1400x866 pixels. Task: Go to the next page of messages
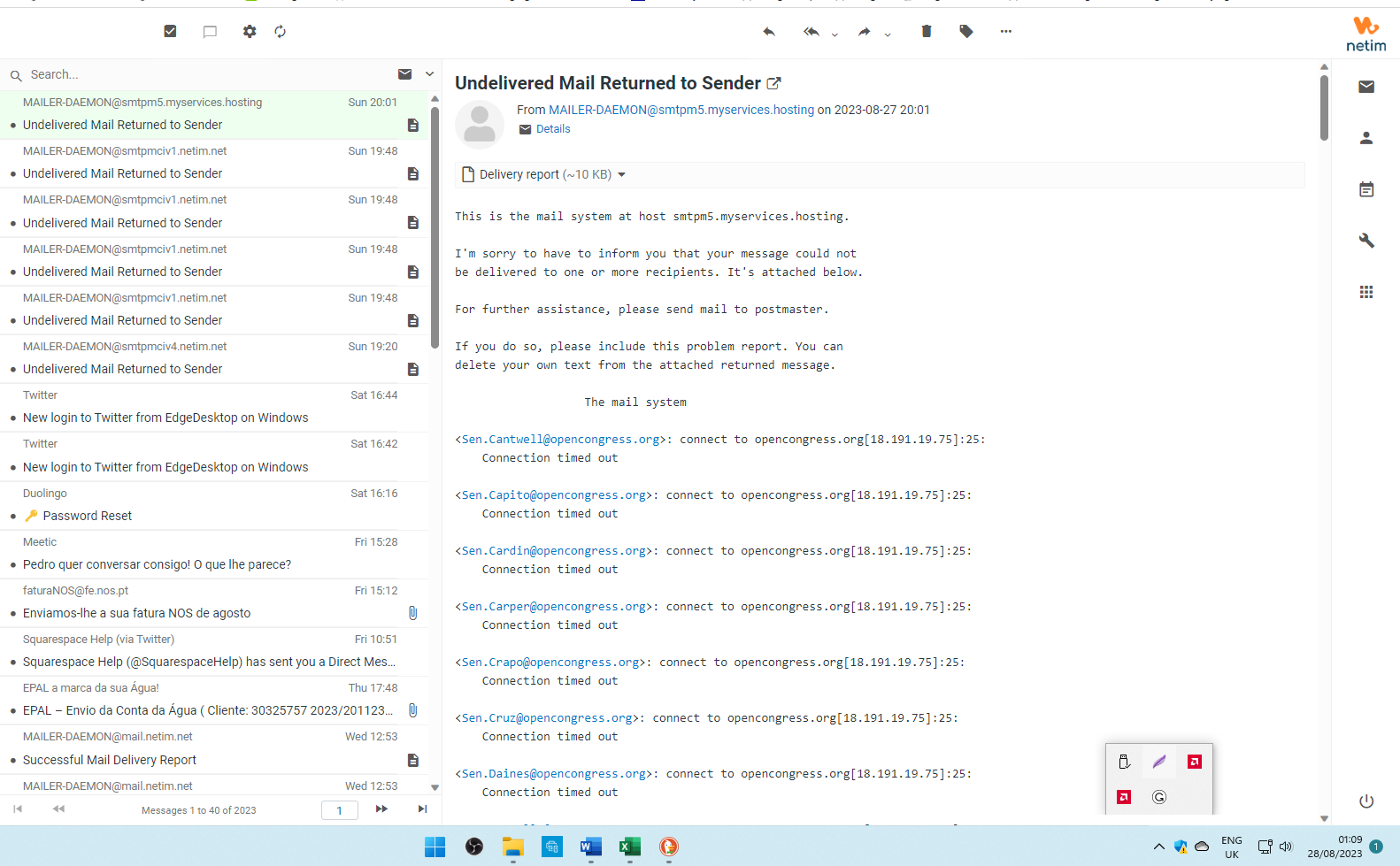tap(381, 809)
